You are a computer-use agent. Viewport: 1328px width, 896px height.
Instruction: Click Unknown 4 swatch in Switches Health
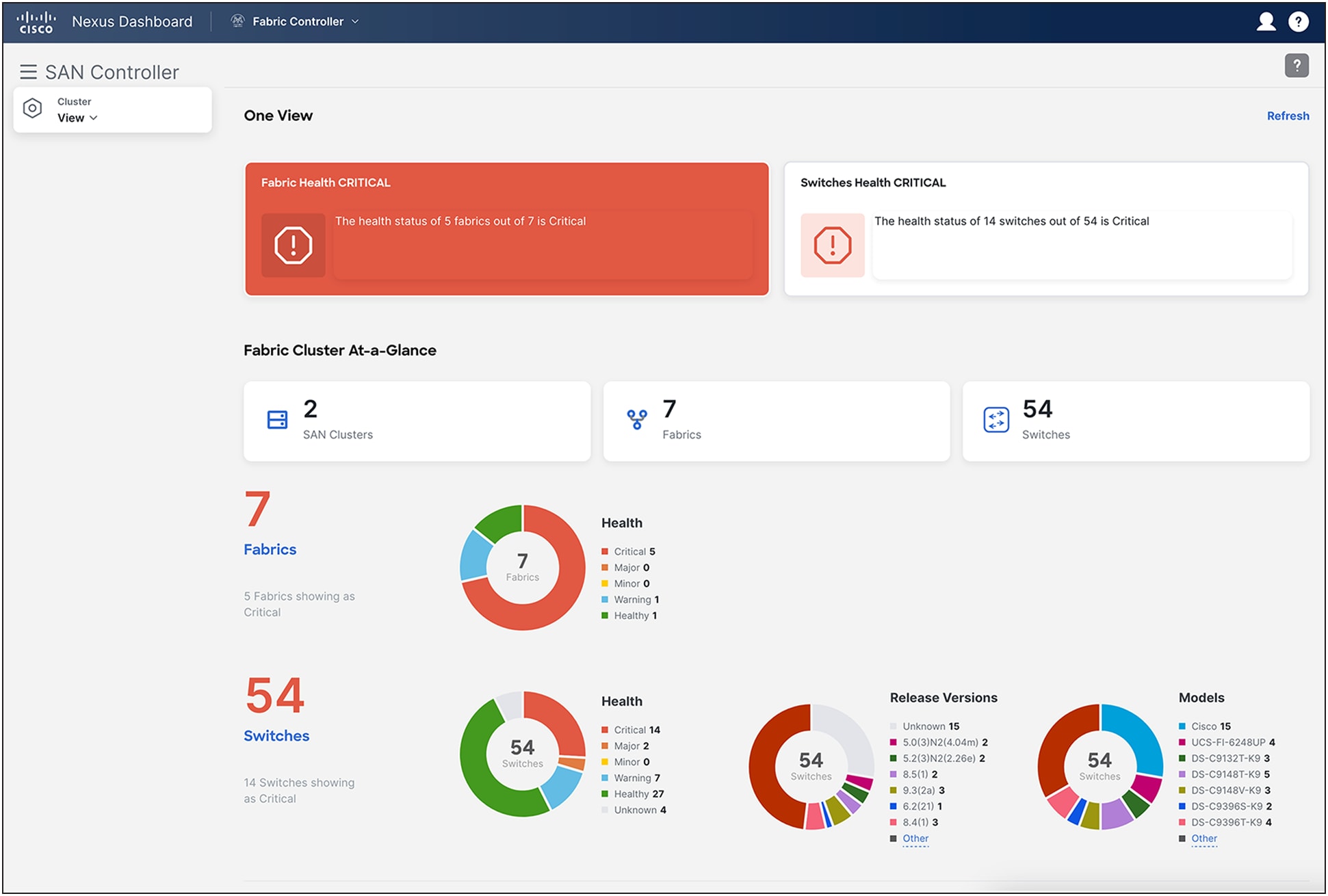(x=605, y=810)
